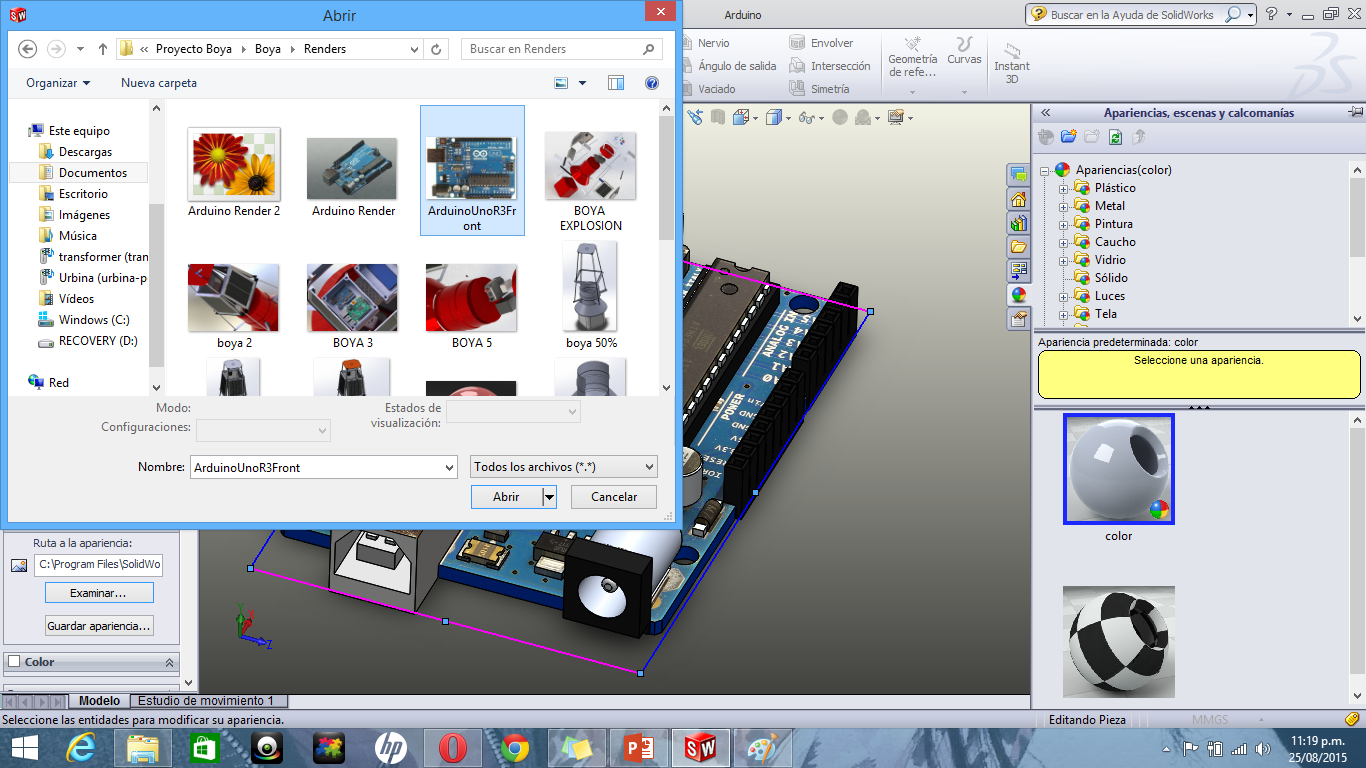Select the gray color appearance sphere swatch
This screenshot has height=768, width=1366.
tap(1119, 469)
